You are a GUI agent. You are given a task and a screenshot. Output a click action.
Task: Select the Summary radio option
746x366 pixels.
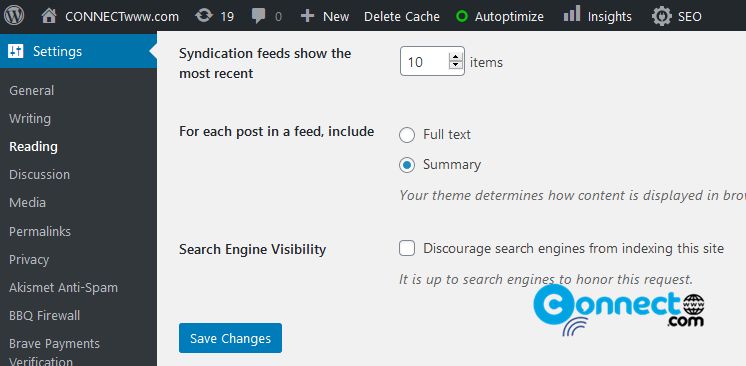tap(407, 165)
